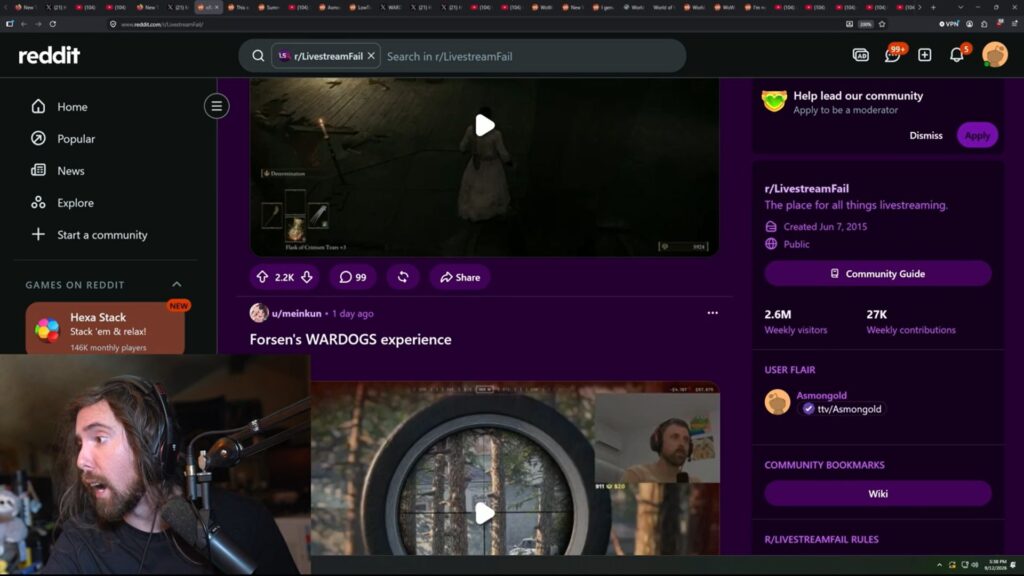Open u/meinkun profile link
This screenshot has height=576, width=1024.
click(x=296, y=313)
